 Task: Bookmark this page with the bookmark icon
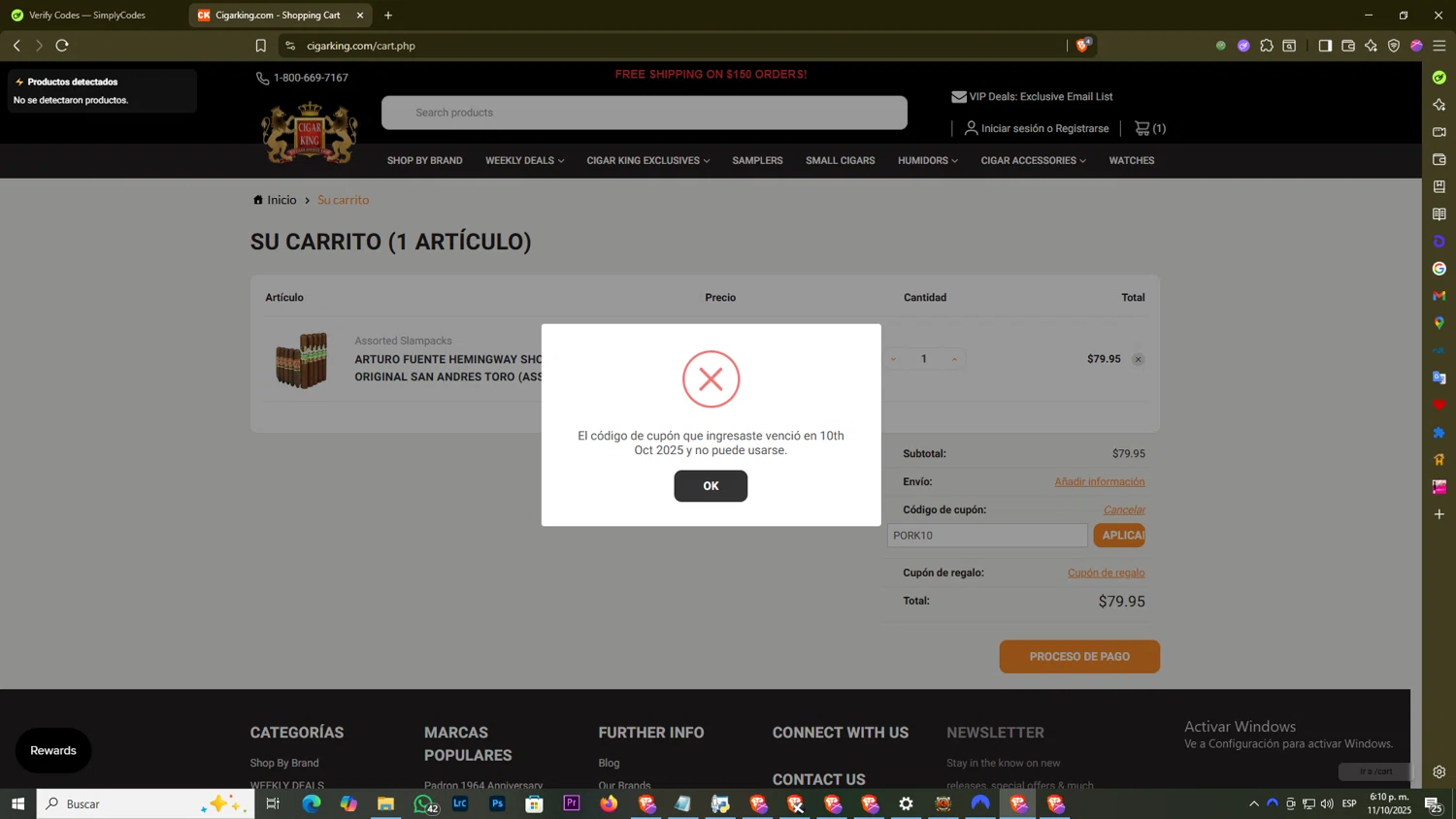tap(260, 46)
